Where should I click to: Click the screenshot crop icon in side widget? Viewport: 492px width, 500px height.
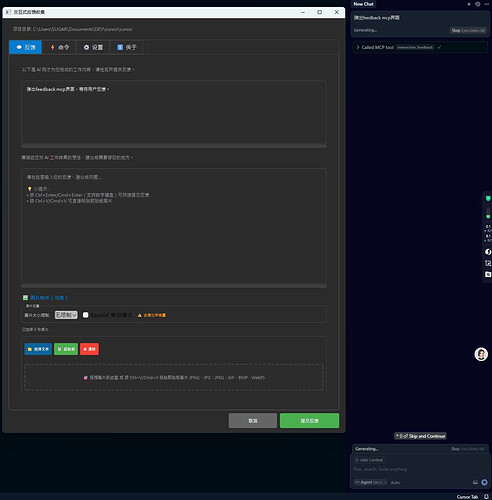(488, 263)
